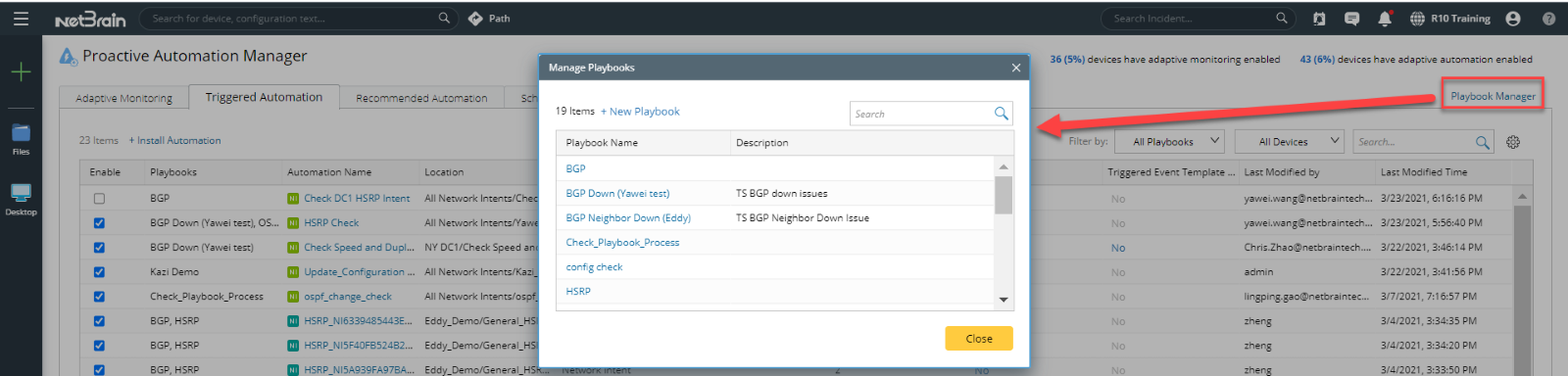Uncheck Enable for BGP Down (Yawei test), OS... row

99,223
